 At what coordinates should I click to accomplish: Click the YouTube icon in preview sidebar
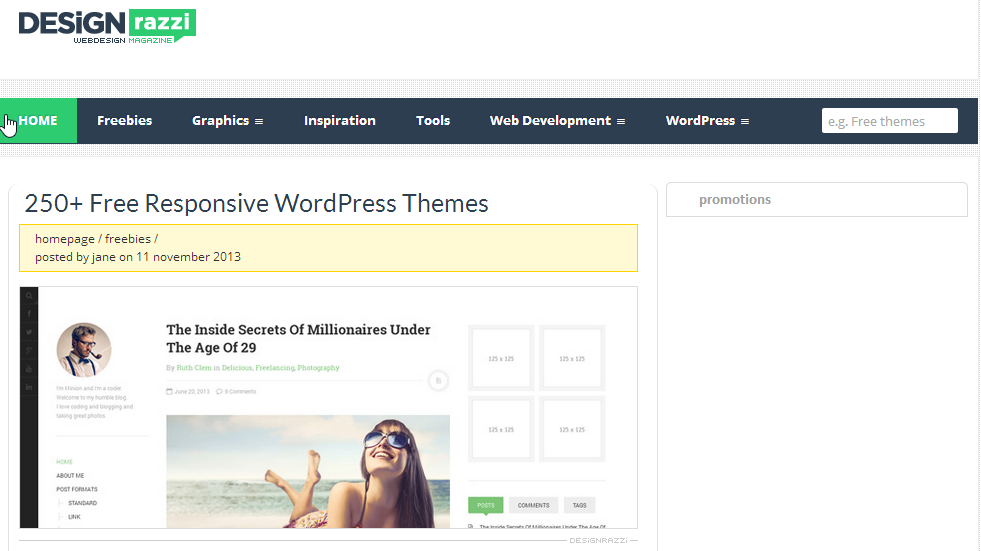(29, 368)
